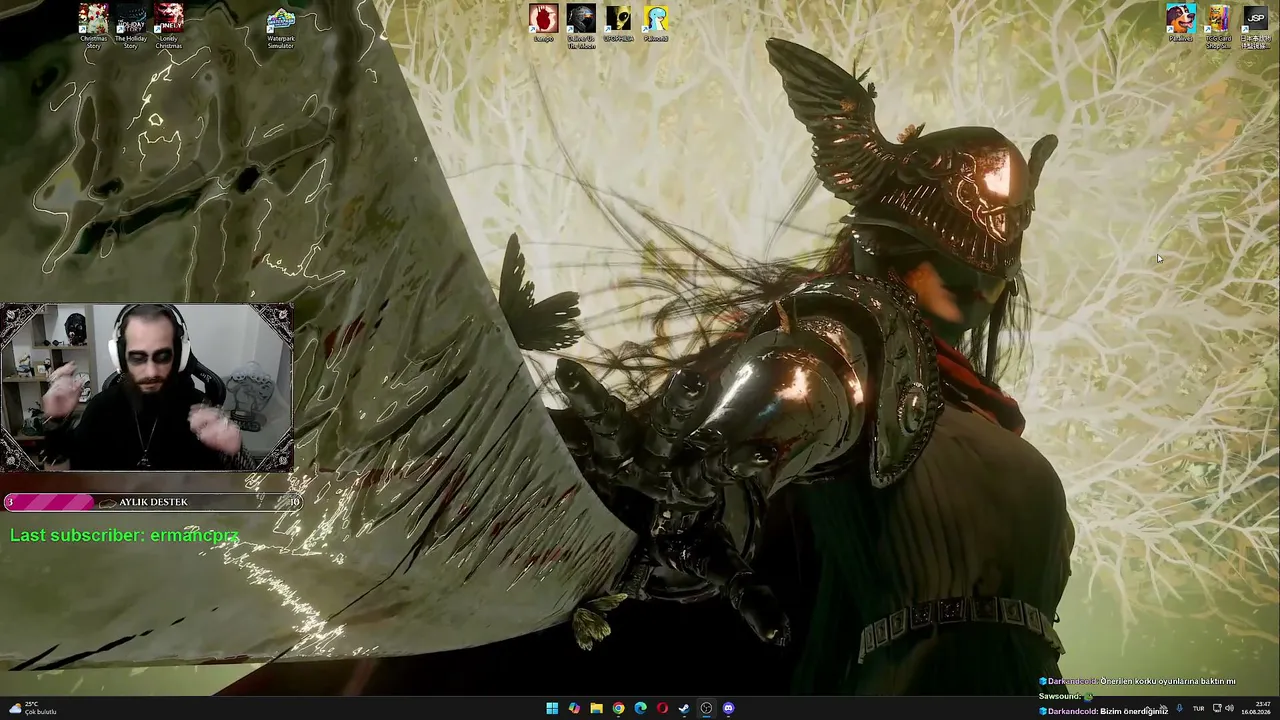1280x720 pixels.
Task: Launch the red heart game shortcut
Action: pos(543,23)
